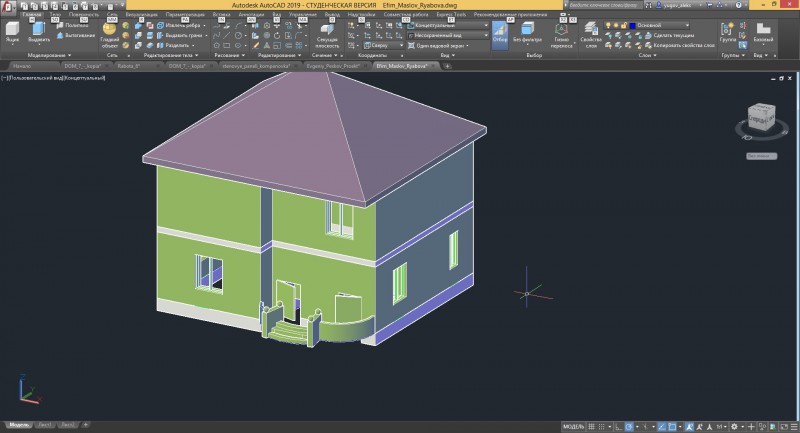Click Сделать текущим layer button
Viewport: 800px width, 433px height.
pos(669,35)
